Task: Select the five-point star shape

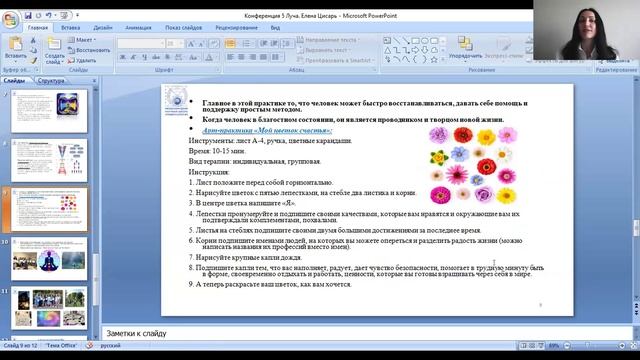Action: (434, 60)
